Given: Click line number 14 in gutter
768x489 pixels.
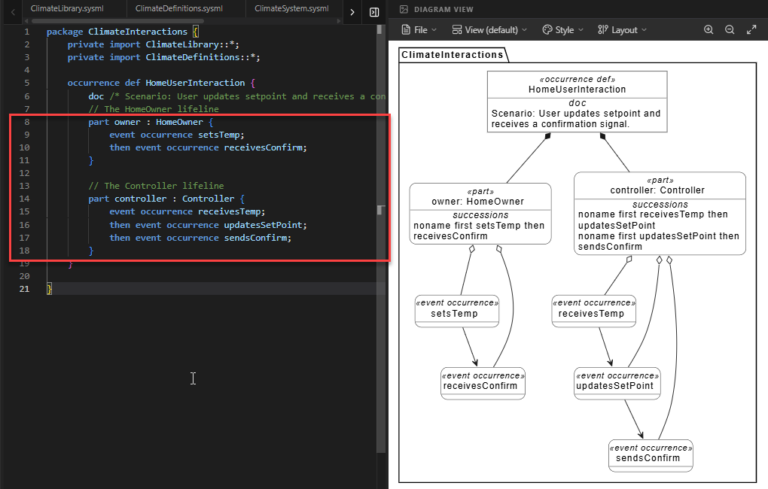Looking at the screenshot, I should pyautogui.click(x=24, y=198).
